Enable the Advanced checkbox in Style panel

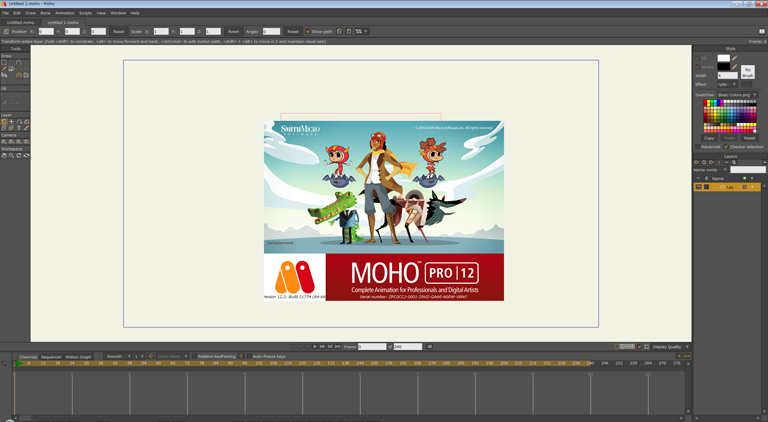click(697, 146)
